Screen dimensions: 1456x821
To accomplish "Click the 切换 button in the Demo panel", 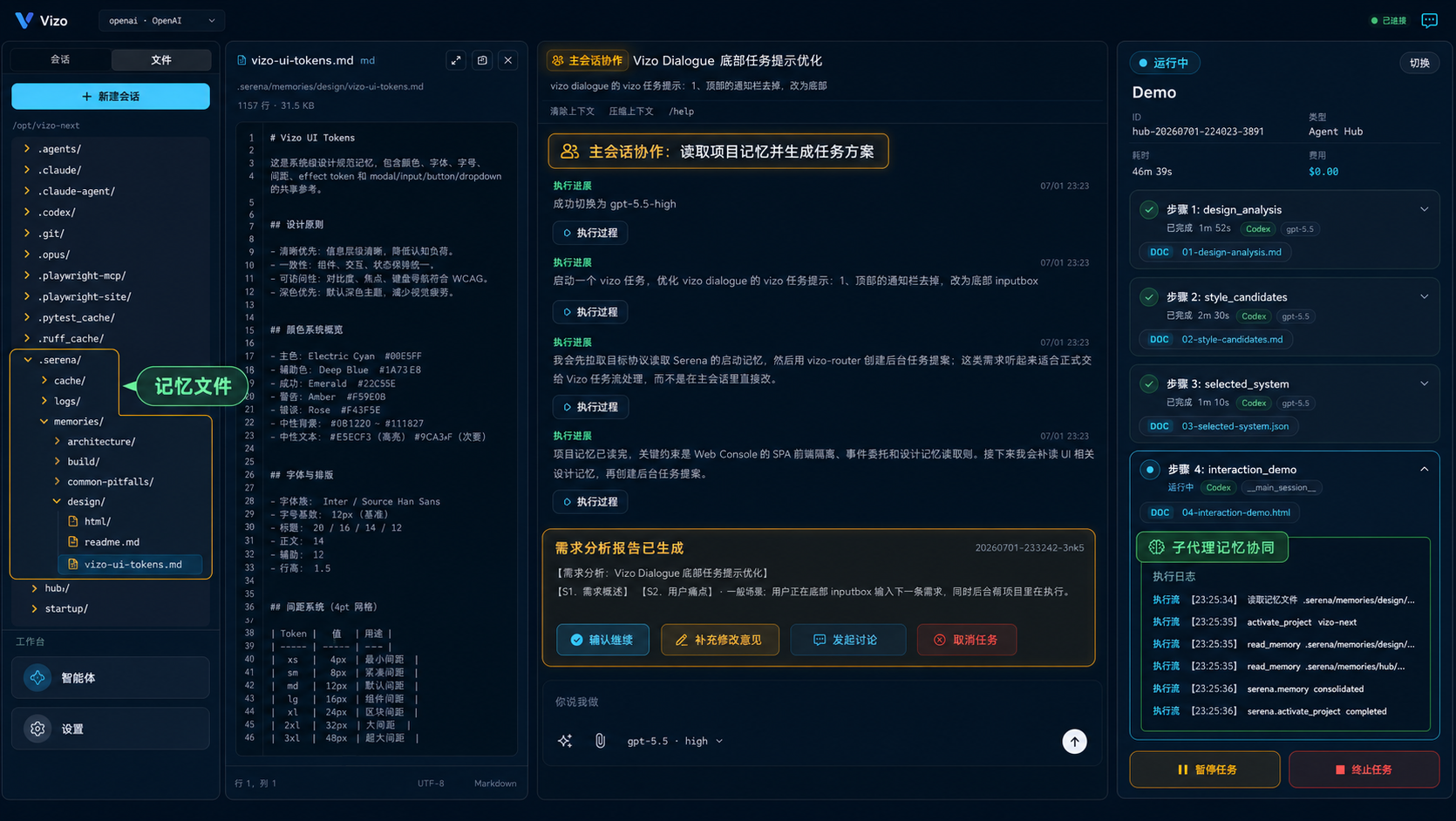I will 1419,63.
